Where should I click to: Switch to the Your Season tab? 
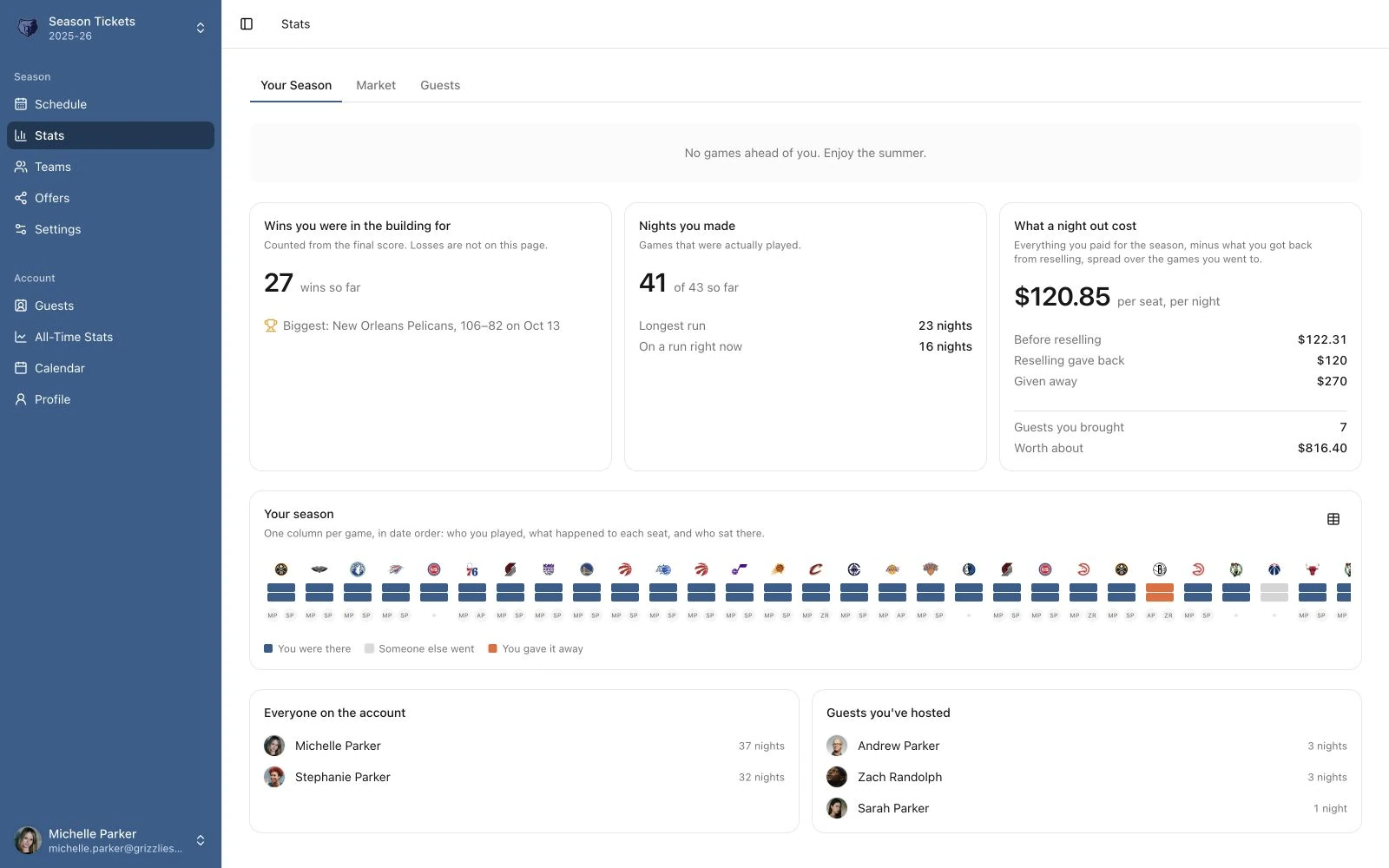coord(296,85)
